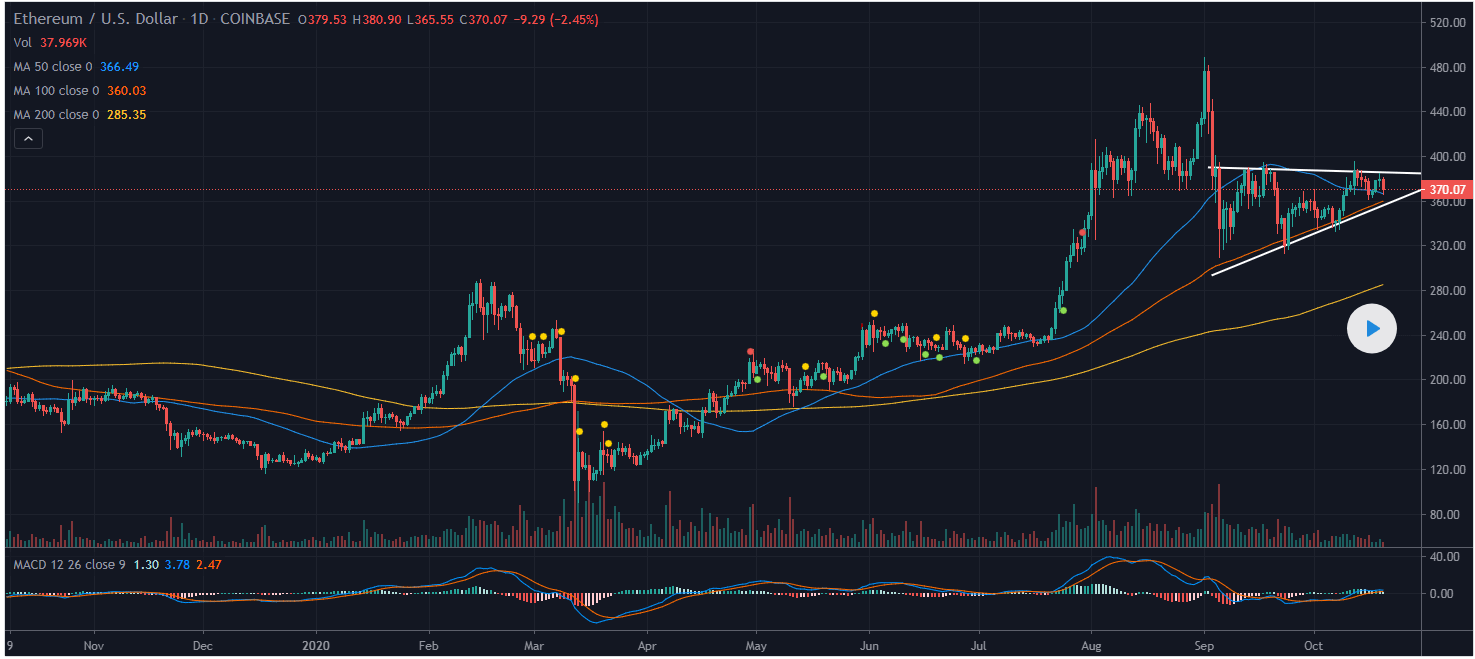Viewport: 1475px width, 659px height.
Task: Click the Mar label on the time axis
Action: coord(533,646)
